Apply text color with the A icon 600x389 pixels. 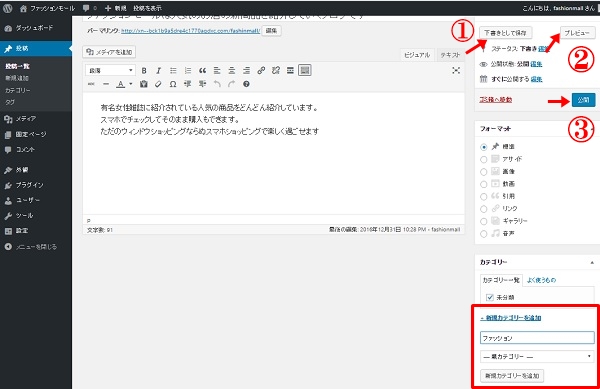[121, 84]
